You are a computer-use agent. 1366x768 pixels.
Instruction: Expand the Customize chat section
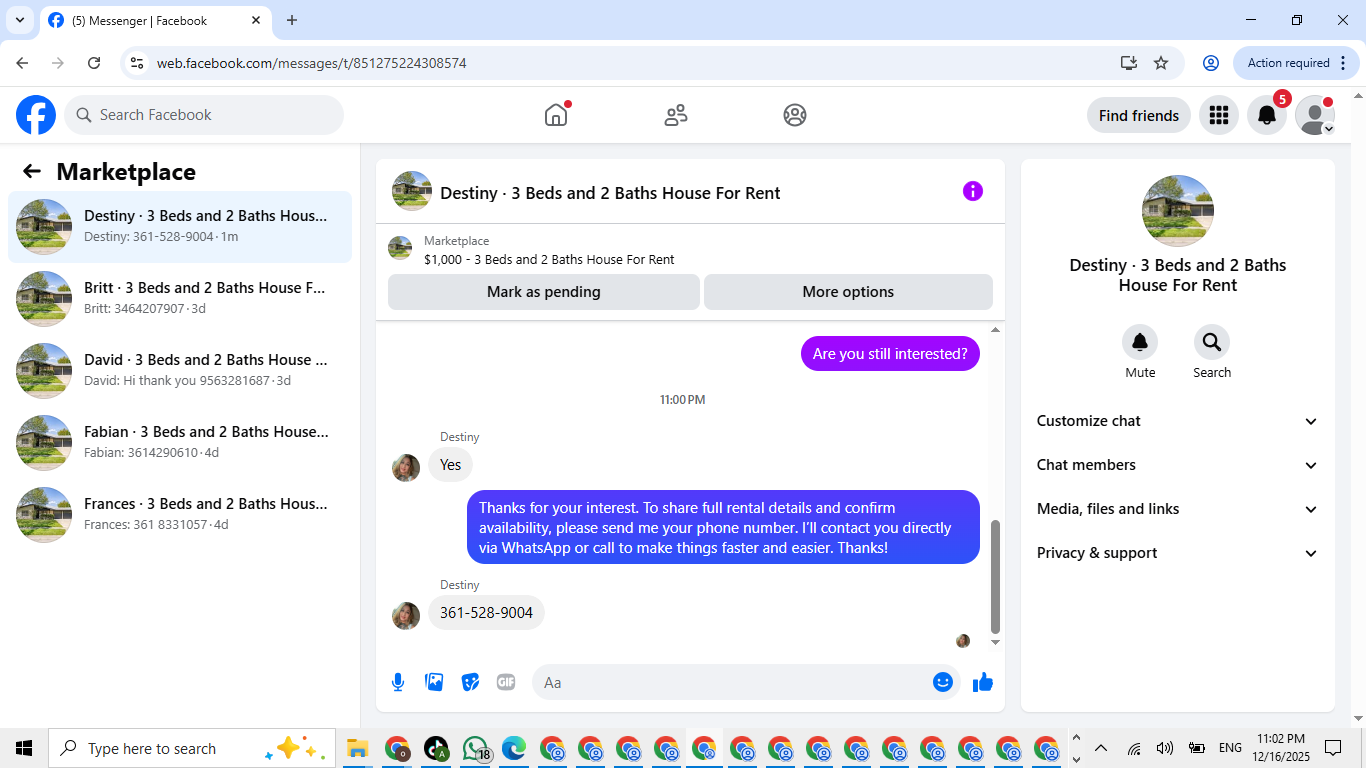click(x=1178, y=421)
